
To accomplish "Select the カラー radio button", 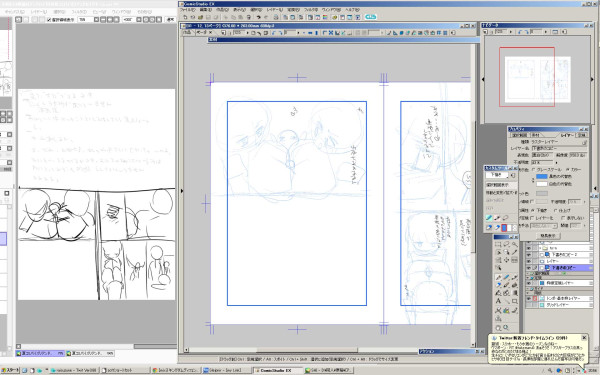I will tap(568, 170).
